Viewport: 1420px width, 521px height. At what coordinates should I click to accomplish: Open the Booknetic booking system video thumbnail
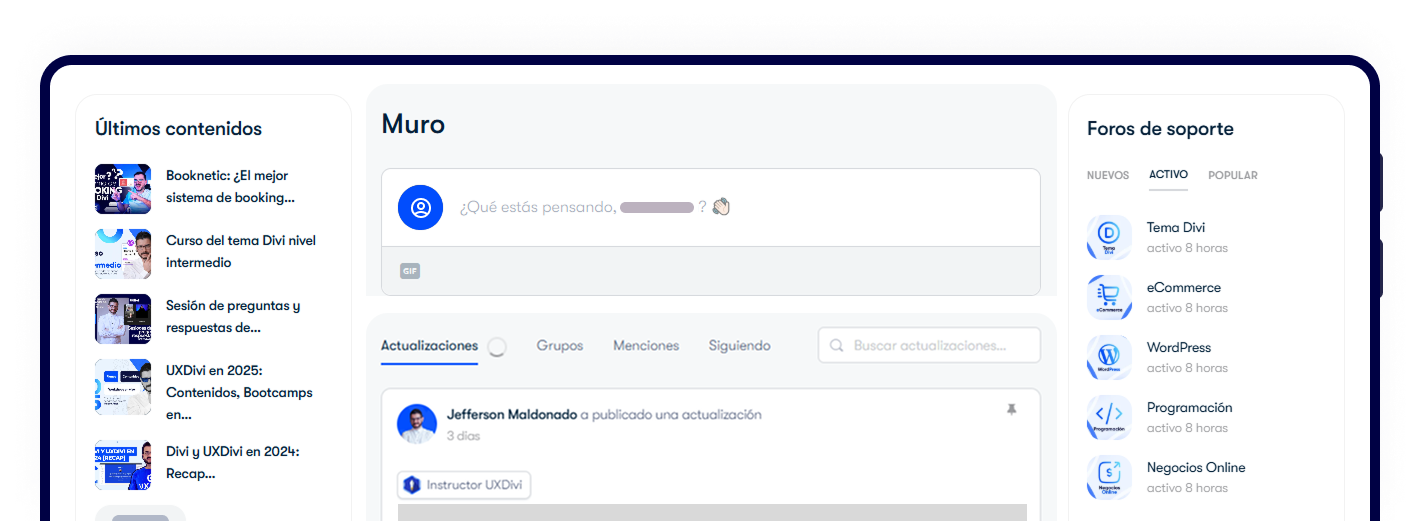pyautogui.click(x=123, y=189)
